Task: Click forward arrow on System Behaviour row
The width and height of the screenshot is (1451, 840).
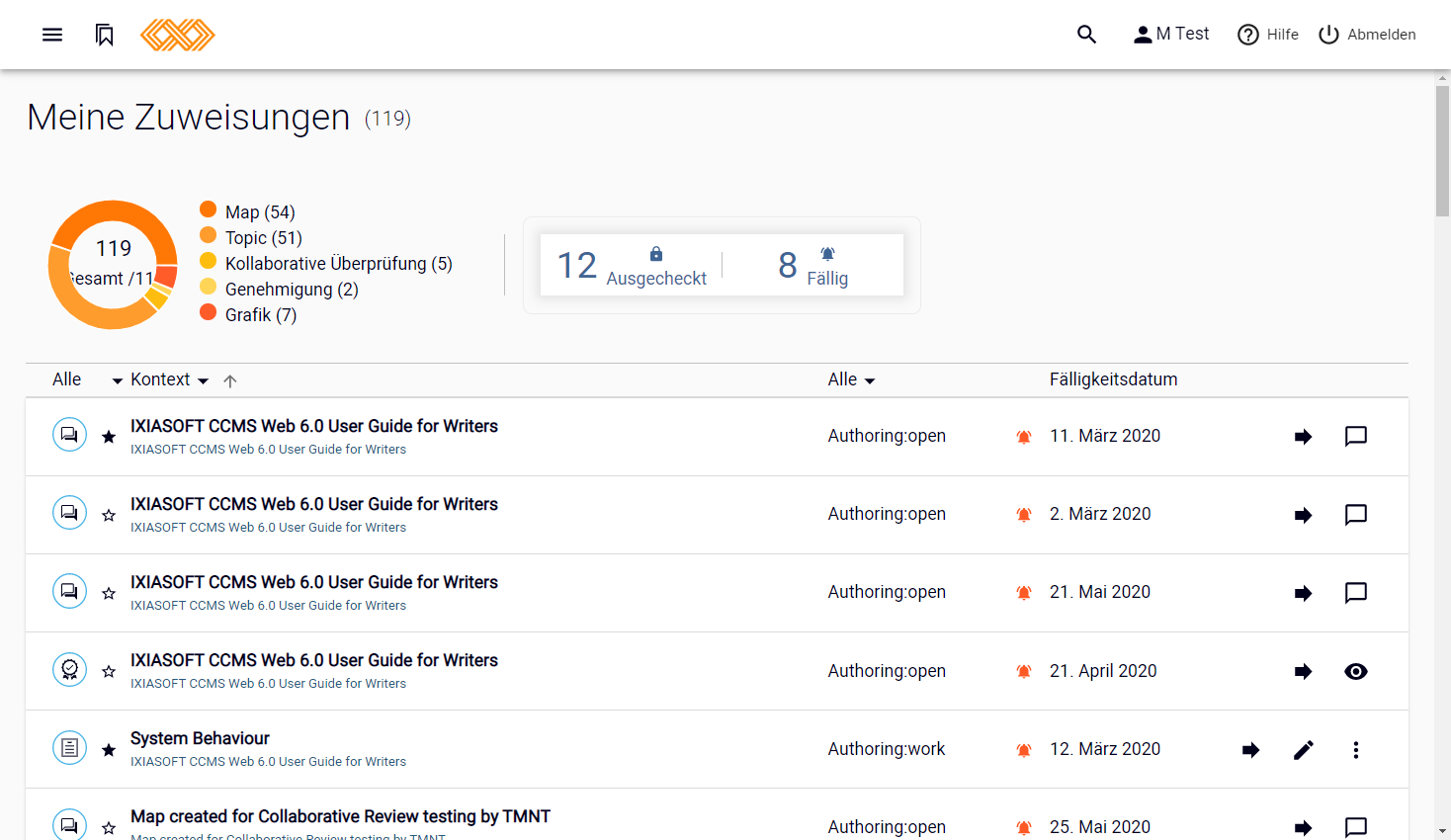Action: [1251, 750]
